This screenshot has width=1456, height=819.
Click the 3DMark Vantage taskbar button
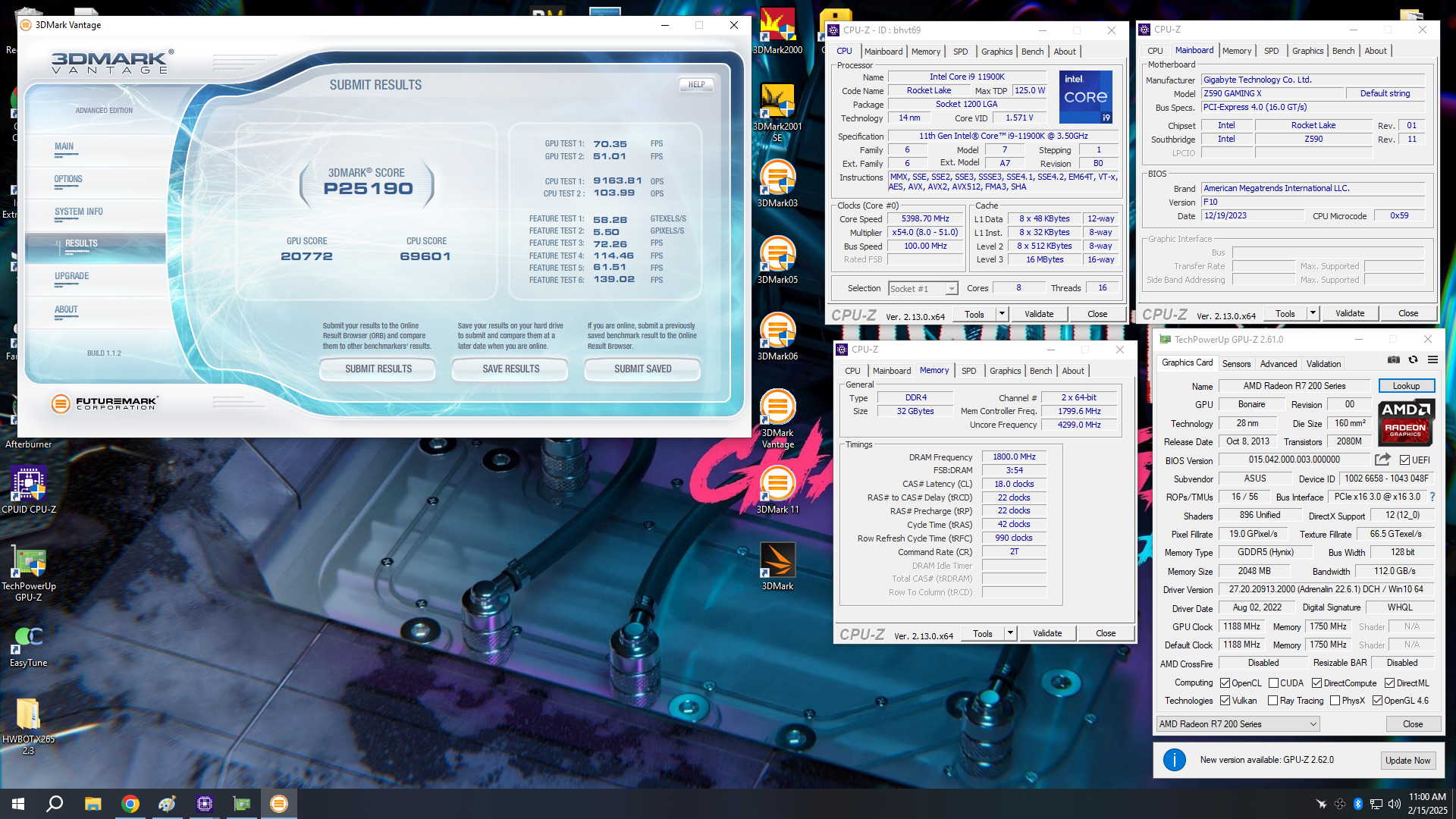279,804
